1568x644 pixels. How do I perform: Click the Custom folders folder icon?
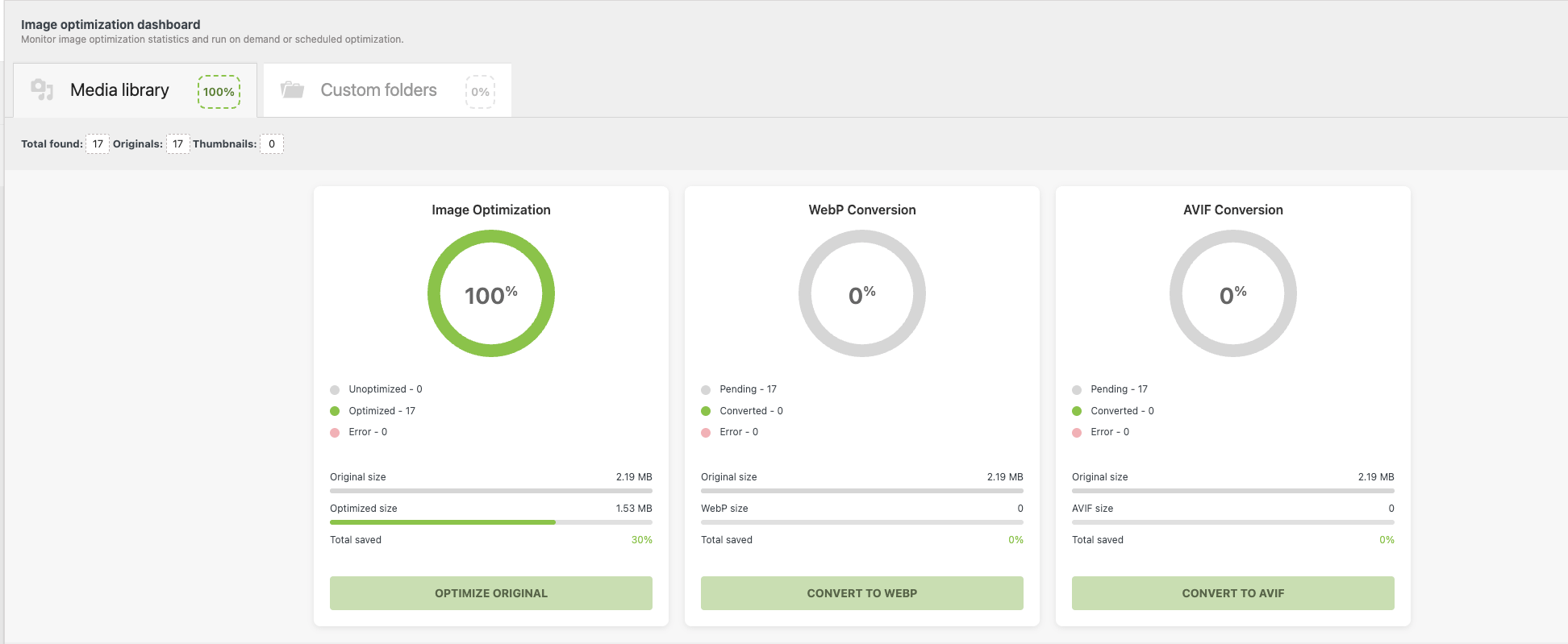(x=292, y=89)
